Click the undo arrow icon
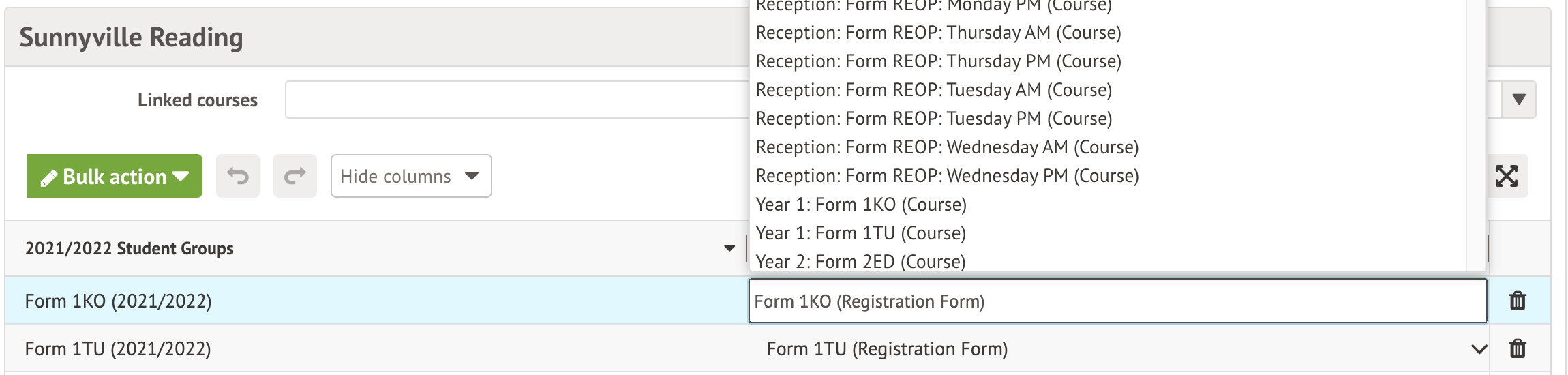Image resolution: width=1568 pixels, height=375 pixels. point(238,176)
